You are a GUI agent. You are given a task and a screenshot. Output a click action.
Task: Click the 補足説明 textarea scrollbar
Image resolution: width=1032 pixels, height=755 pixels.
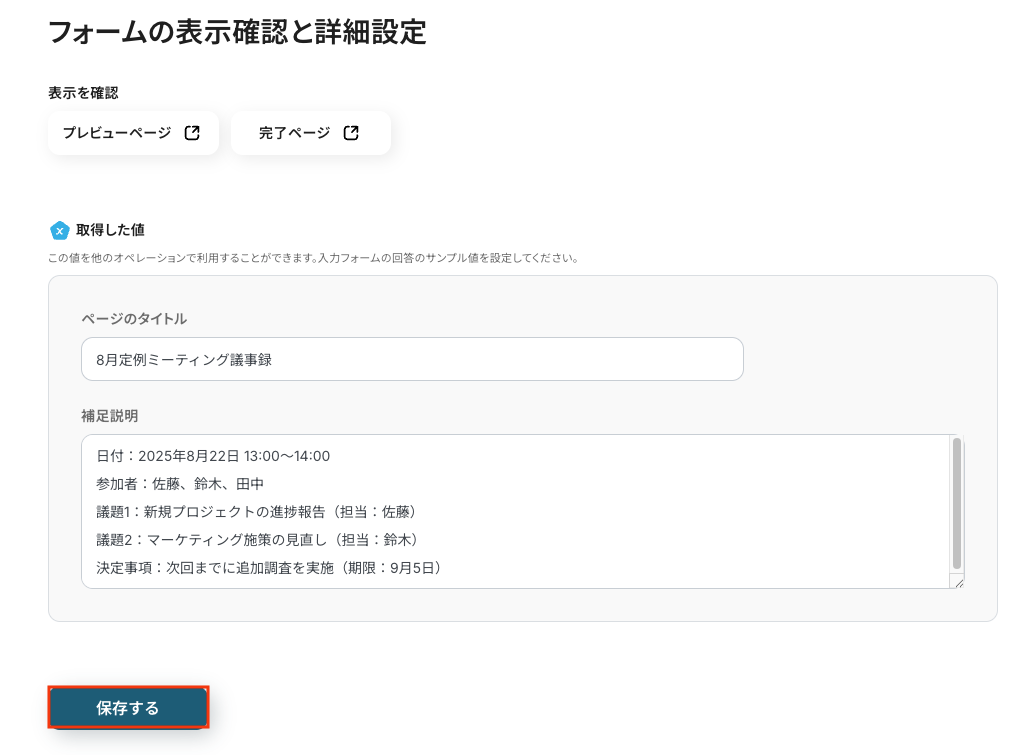[x=957, y=504]
